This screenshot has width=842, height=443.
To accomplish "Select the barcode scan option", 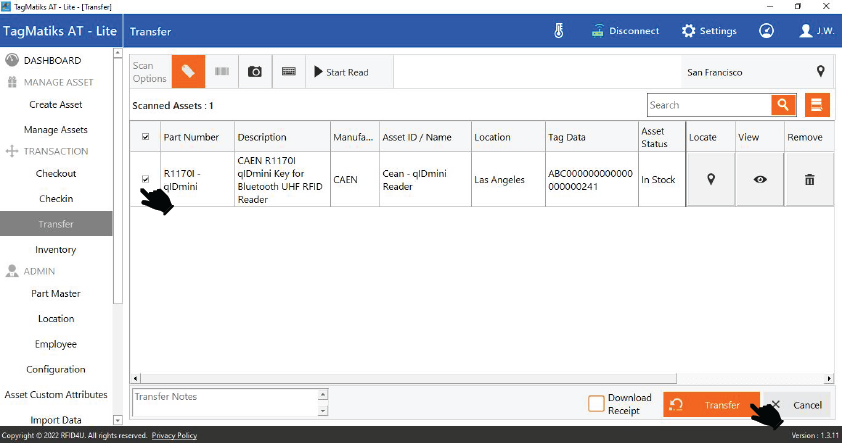I will click(222, 72).
